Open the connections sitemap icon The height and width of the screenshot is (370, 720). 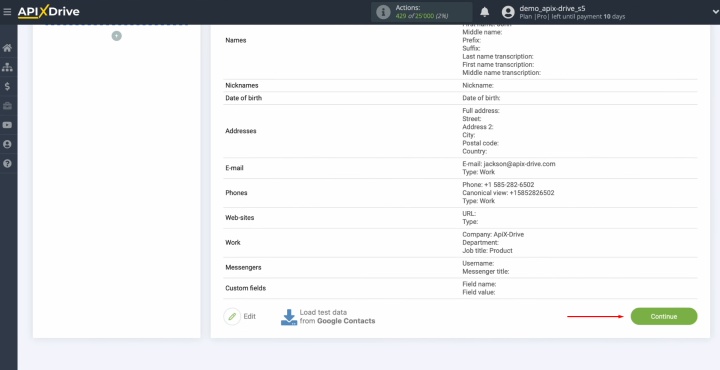7,67
